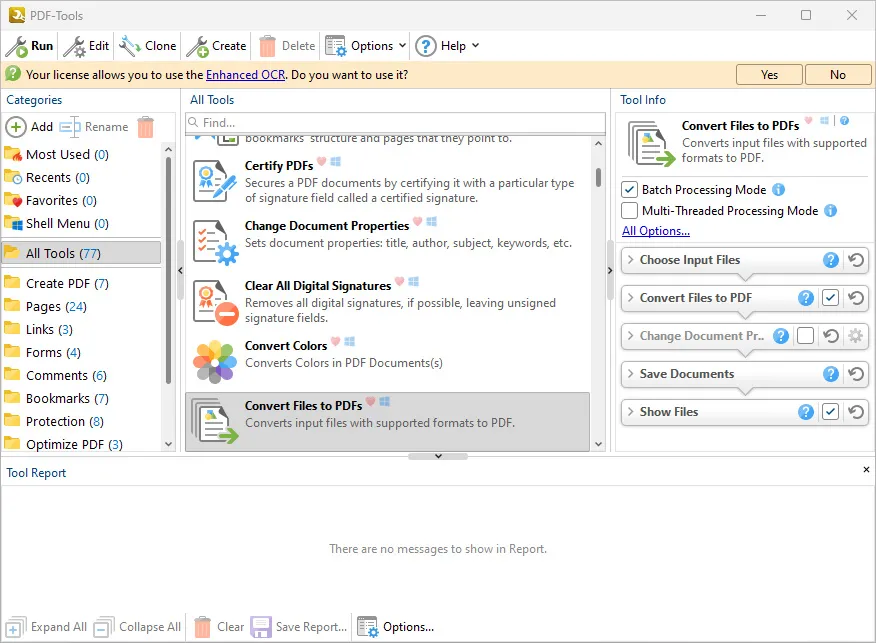Open help for Convert Files to PDF
876x643 pixels.
[806, 298]
